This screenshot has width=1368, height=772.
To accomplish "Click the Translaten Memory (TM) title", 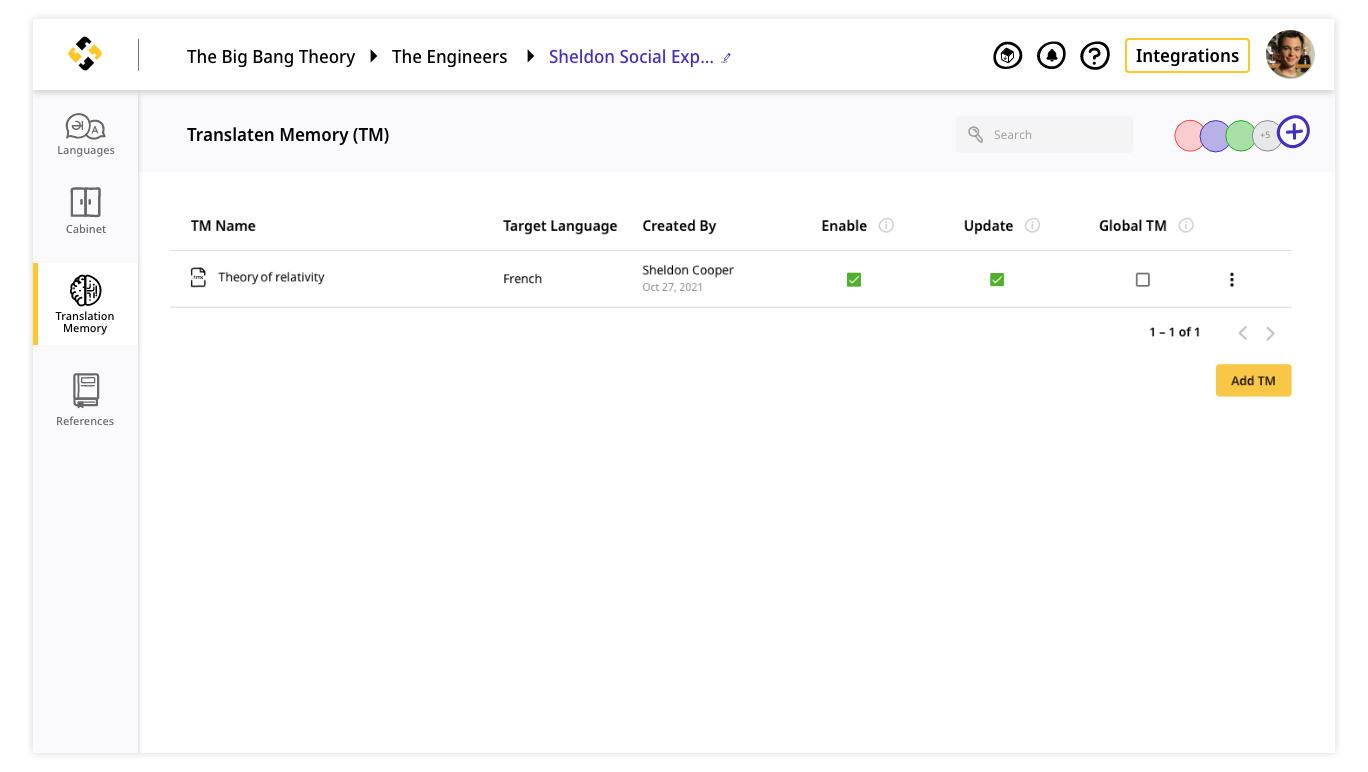I will click(288, 134).
